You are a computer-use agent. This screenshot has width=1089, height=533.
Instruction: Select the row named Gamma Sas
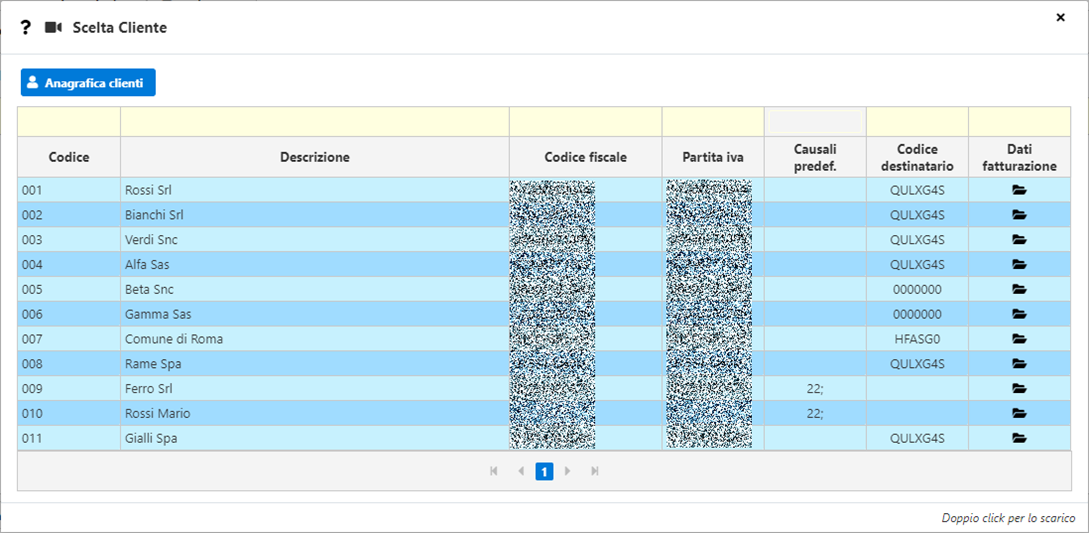click(x=544, y=314)
